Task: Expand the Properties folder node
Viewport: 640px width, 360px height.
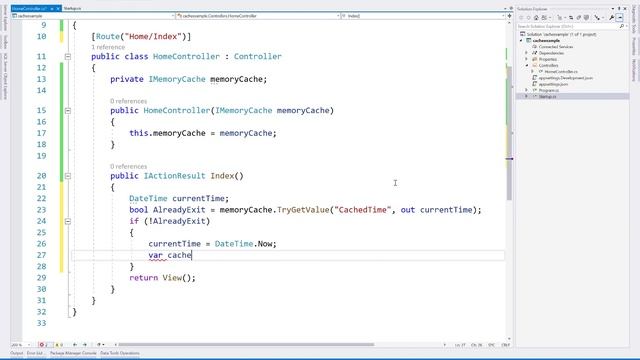Action: pyautogui.click(x=527, y=59)
